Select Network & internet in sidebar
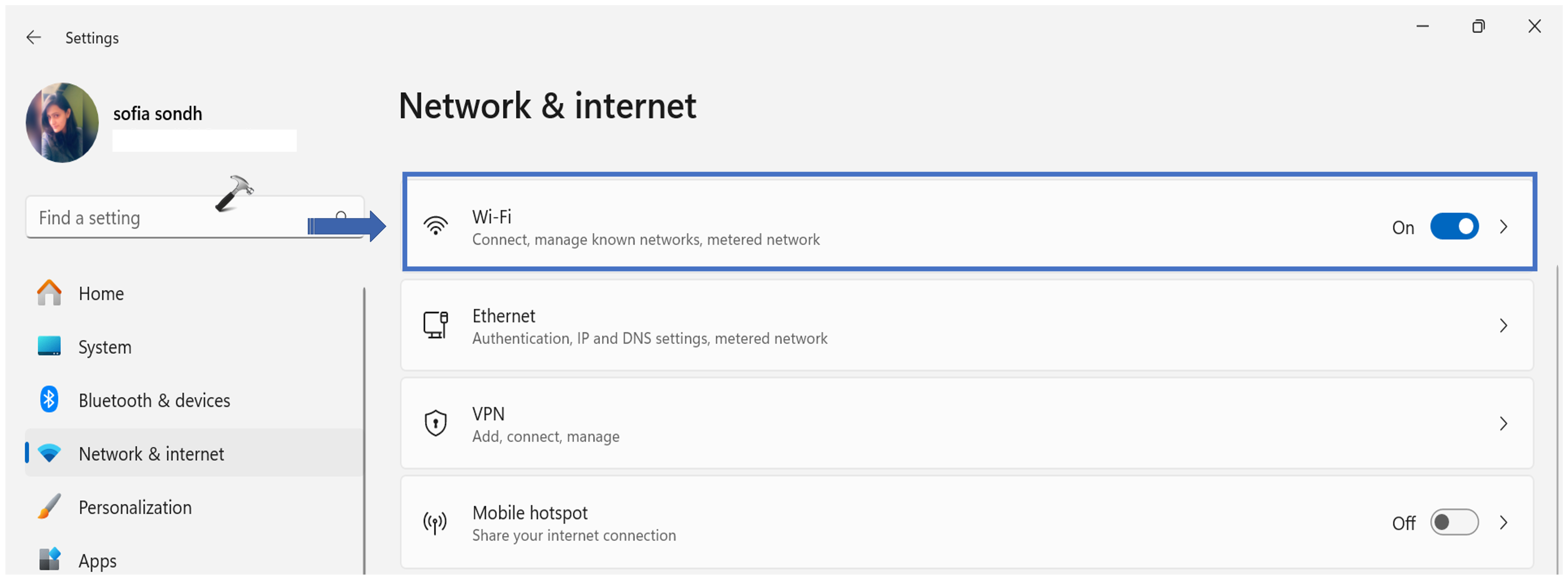Screen dimensions: 1568x580 (x=151, y=454)
